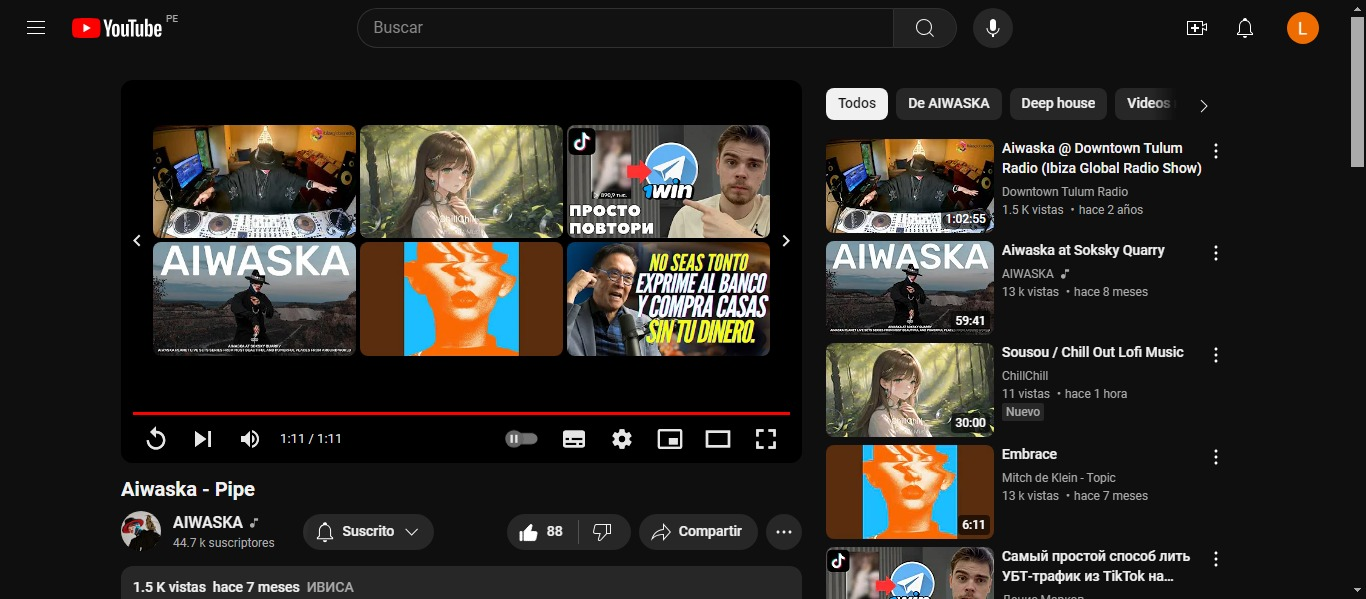The height and width of the screenshot is (599, 1366).
Task: Open Downtown Tulum Radio channel name
Action: click(x=1065, y=192)
